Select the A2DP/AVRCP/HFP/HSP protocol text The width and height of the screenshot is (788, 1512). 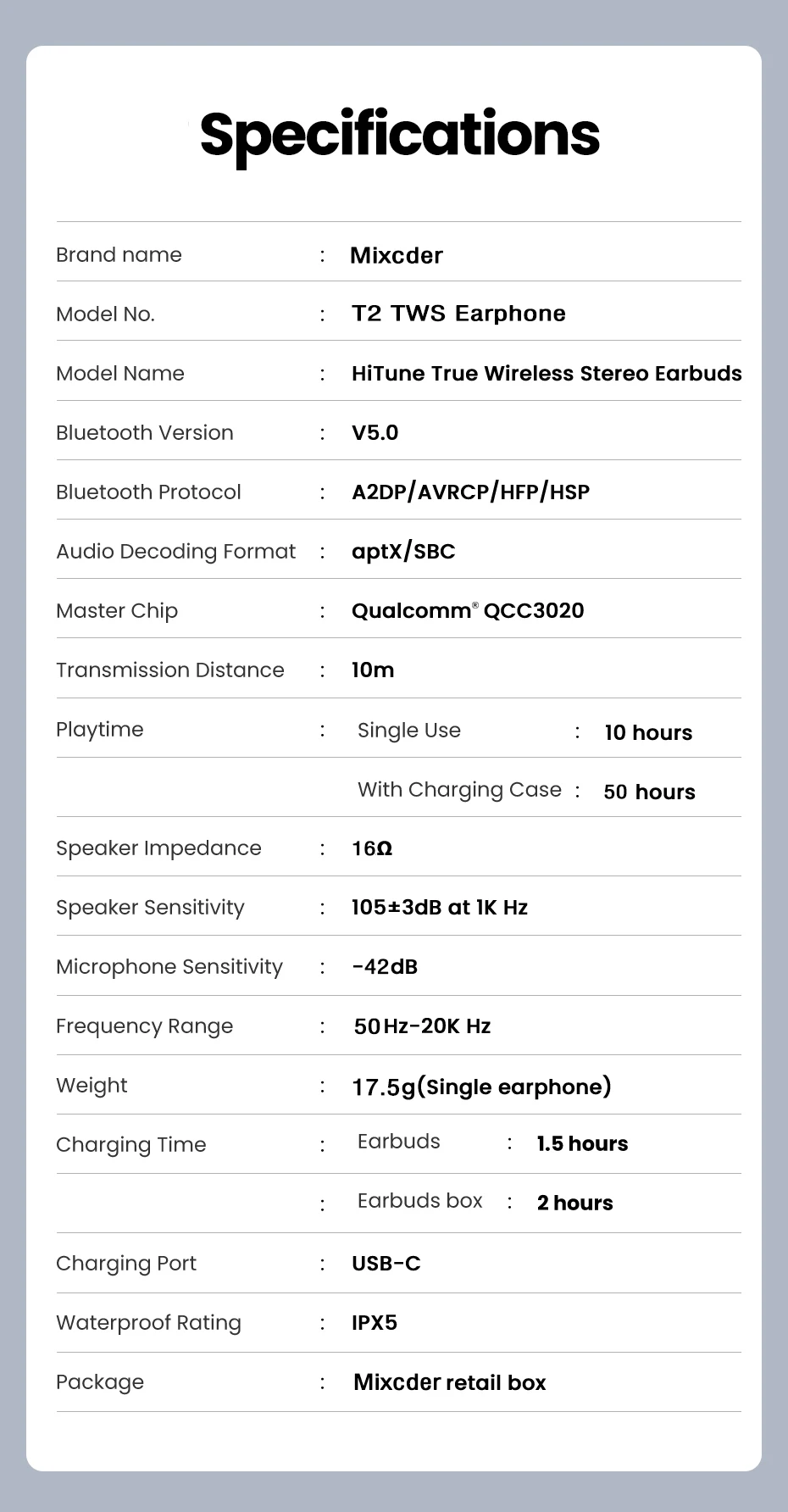pos(471,492)
